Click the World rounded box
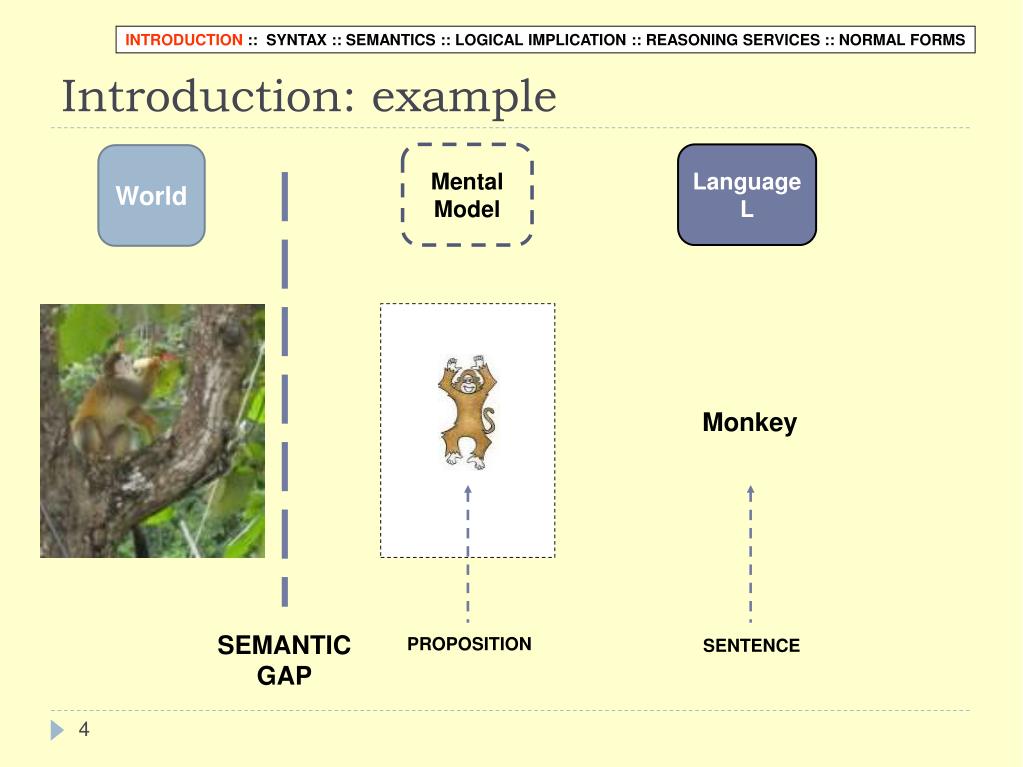Image resolution: width=1023 pixels, height=767 pixels. 151,196
